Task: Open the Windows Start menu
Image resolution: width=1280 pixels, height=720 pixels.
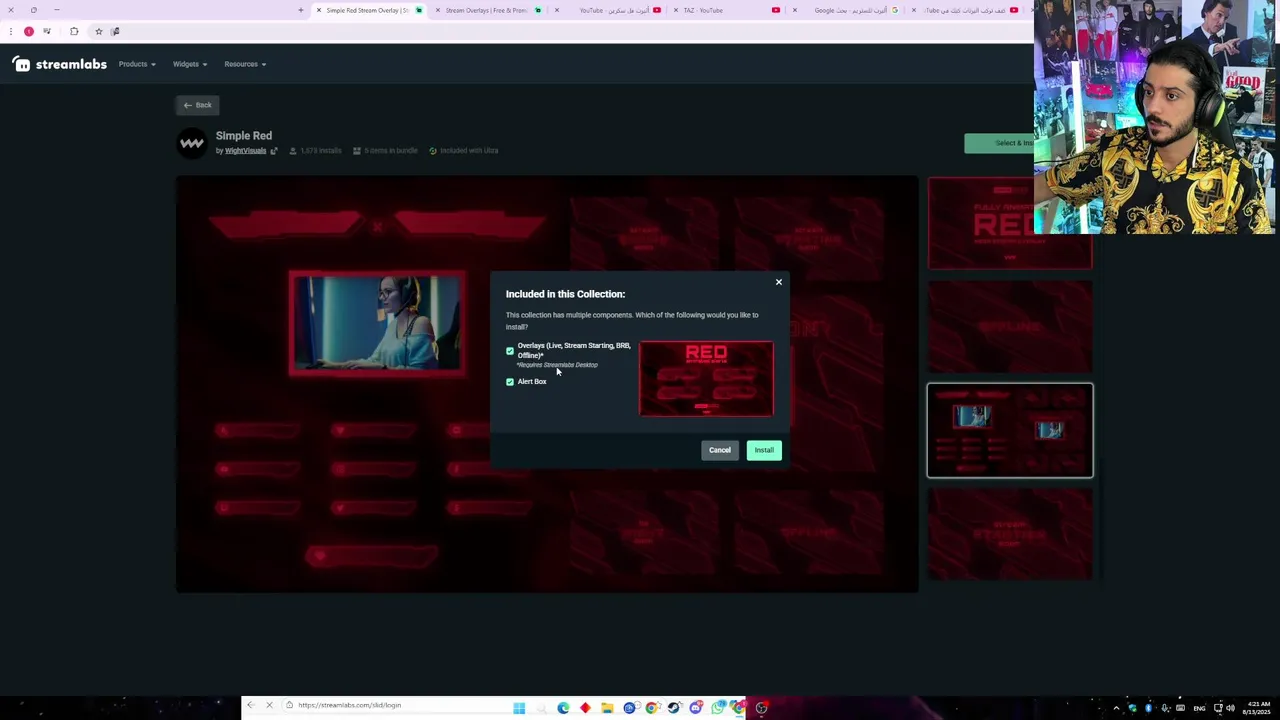Action: [x=519, y=708]
